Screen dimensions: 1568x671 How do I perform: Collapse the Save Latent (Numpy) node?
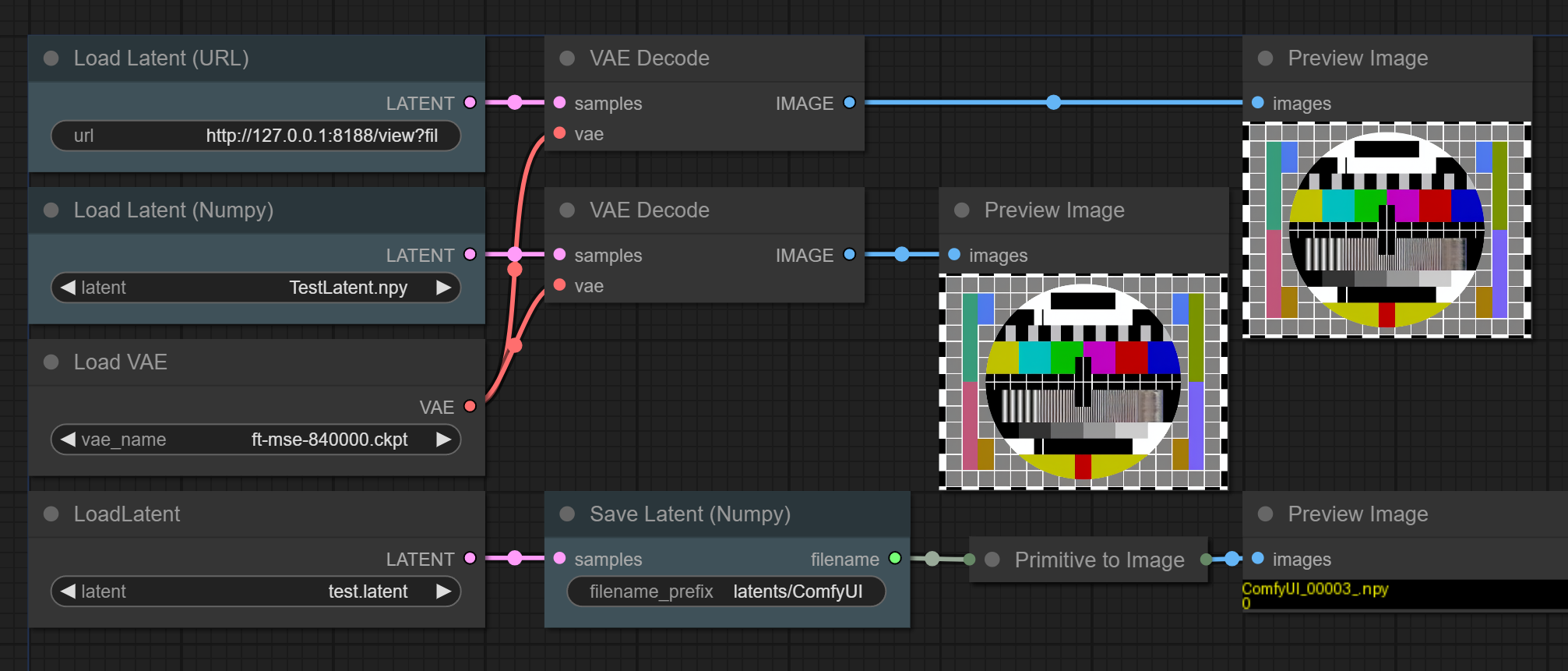[x=567, y=514]
